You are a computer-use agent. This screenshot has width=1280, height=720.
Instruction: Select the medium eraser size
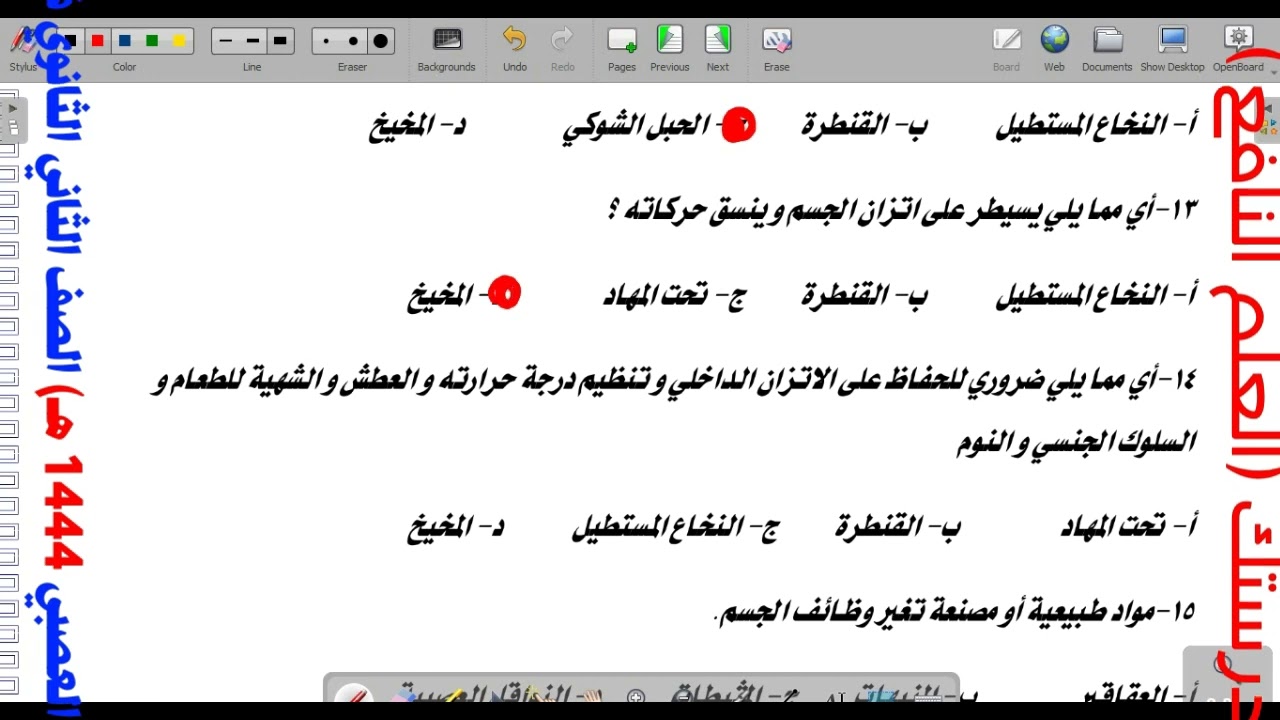point(353,41)
